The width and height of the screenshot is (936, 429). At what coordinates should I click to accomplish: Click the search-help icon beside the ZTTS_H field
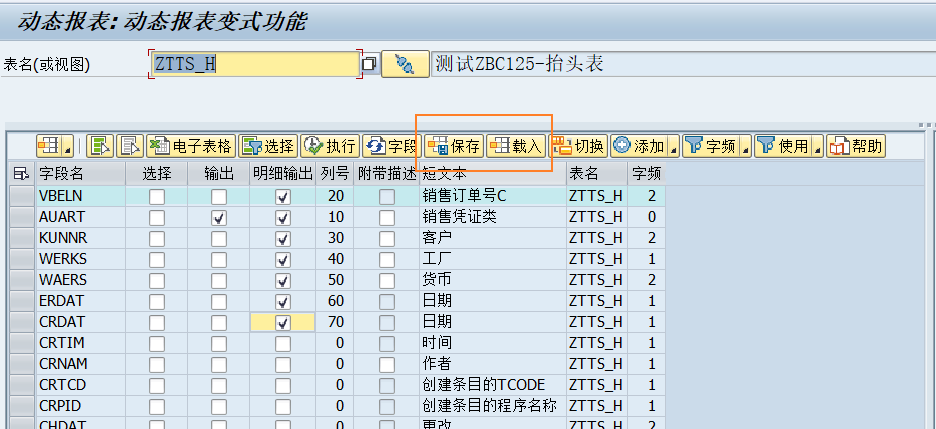(x=370, y=63)
